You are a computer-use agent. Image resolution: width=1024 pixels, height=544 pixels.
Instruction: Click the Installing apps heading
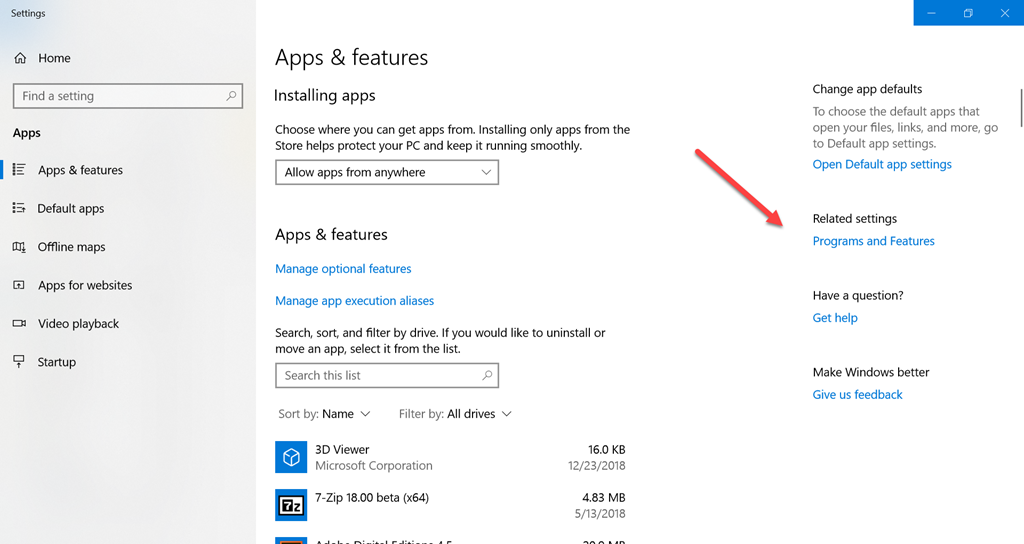(325, 96)
